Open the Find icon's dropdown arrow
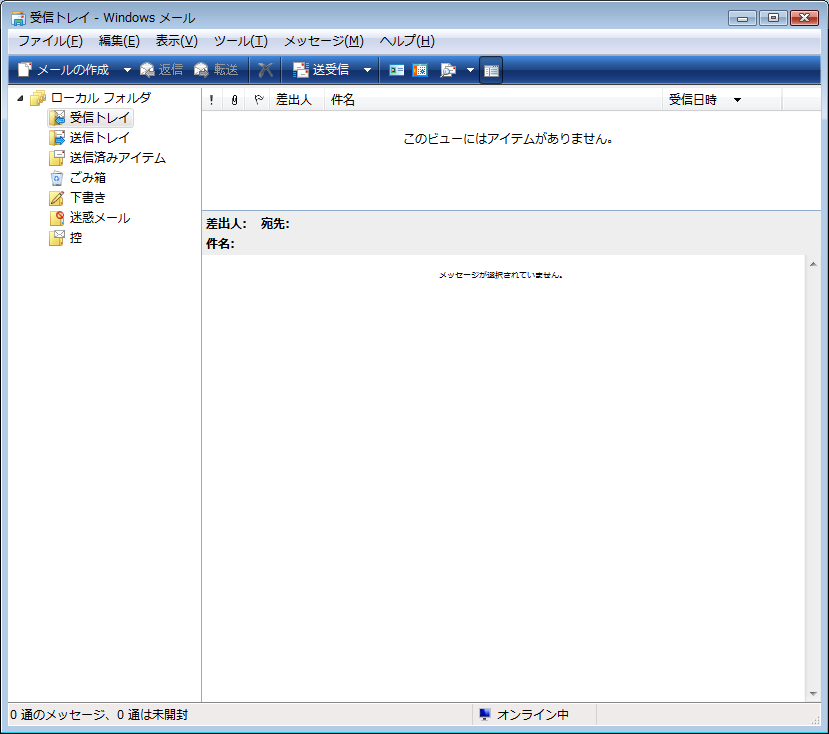 [470, 70]
